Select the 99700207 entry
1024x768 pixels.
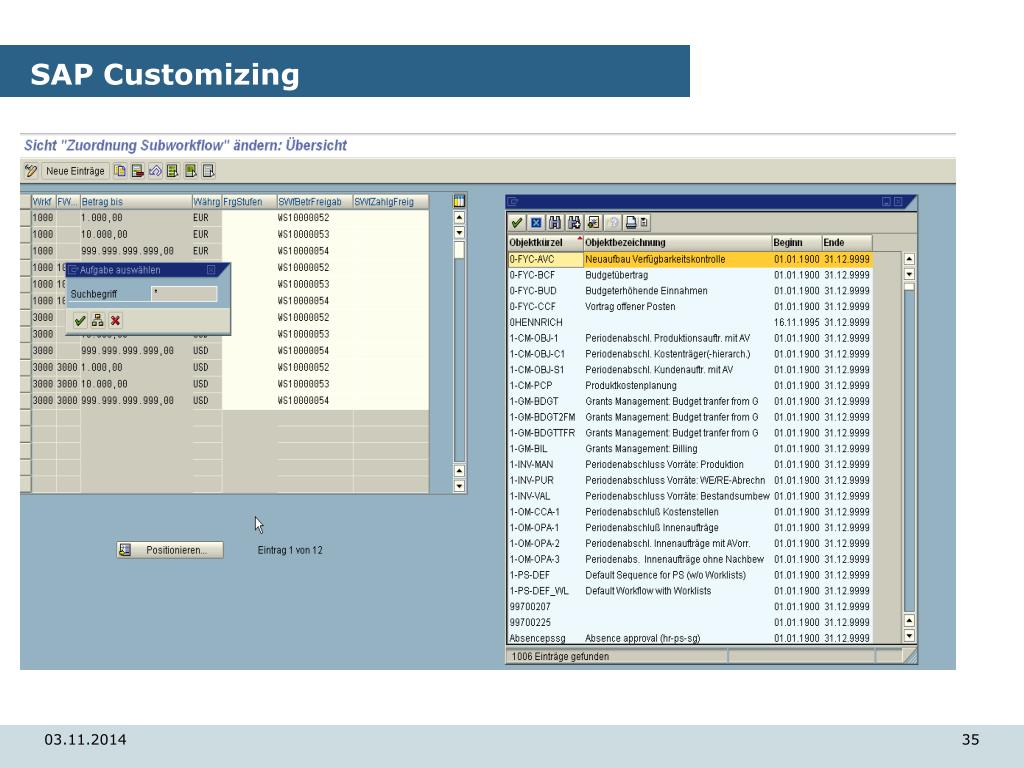[690, 607]
